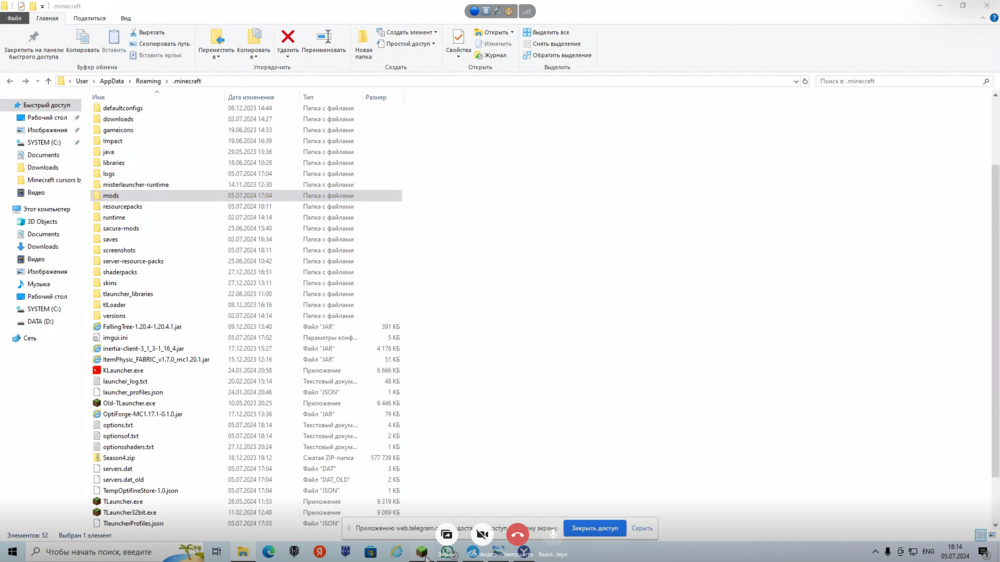Paste shortcut from the ribbon
This screenshot has height=562, width=1000.
pos(156,55)
